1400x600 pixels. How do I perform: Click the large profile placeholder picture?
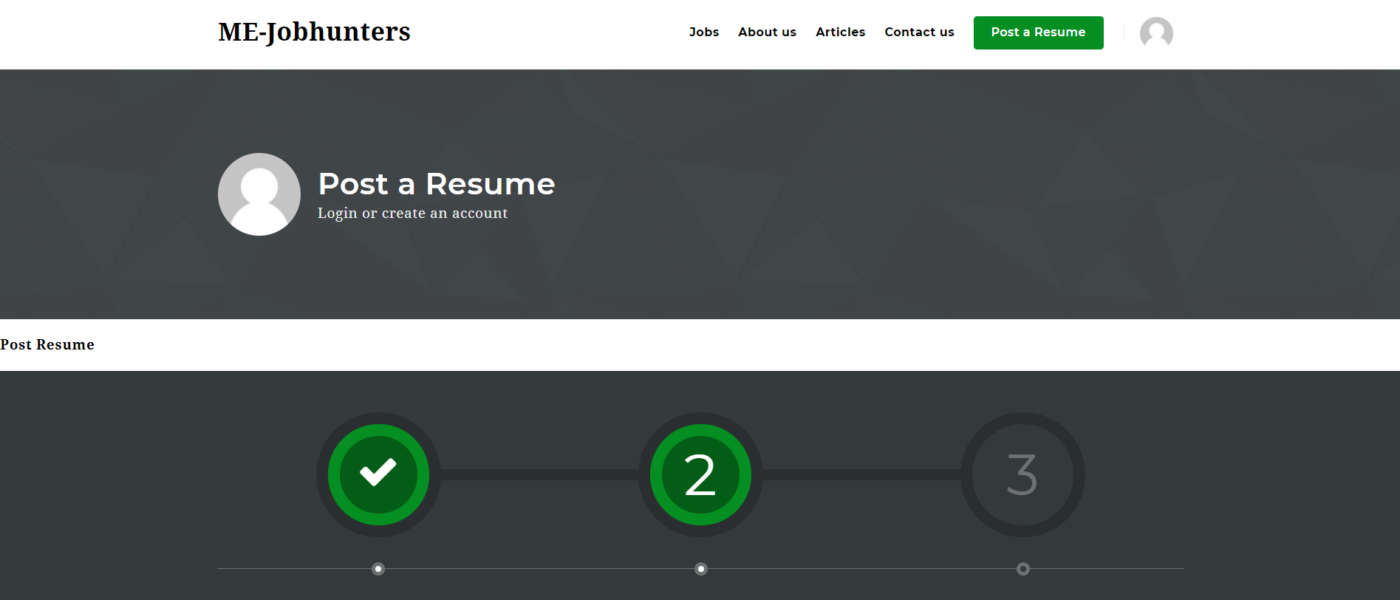(259, 194)
